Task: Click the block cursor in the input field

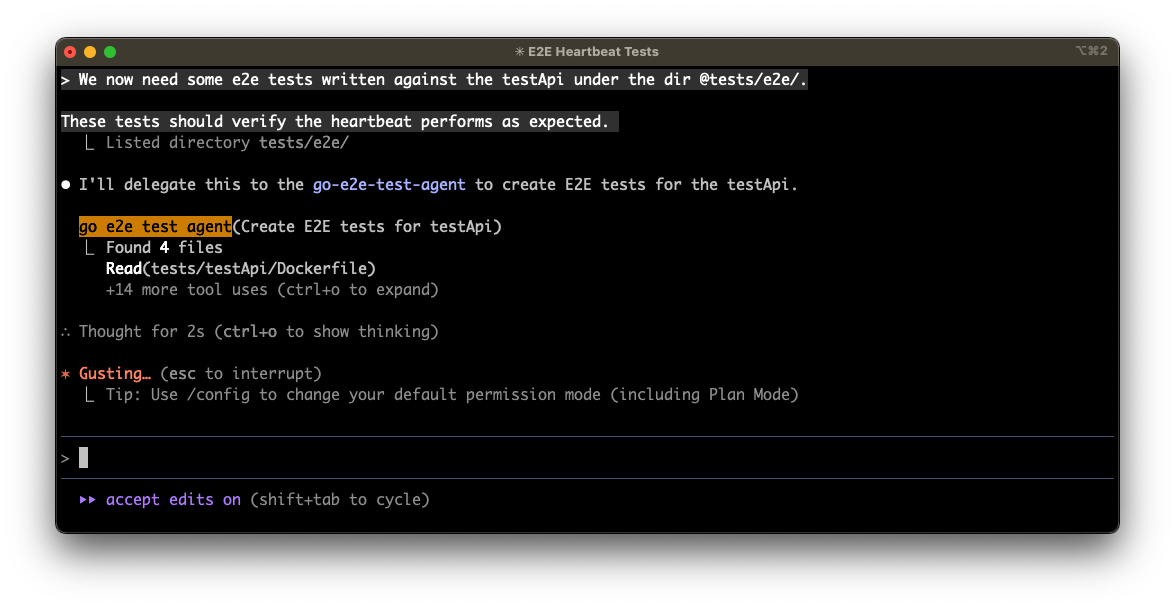Action: pos(84,457)
